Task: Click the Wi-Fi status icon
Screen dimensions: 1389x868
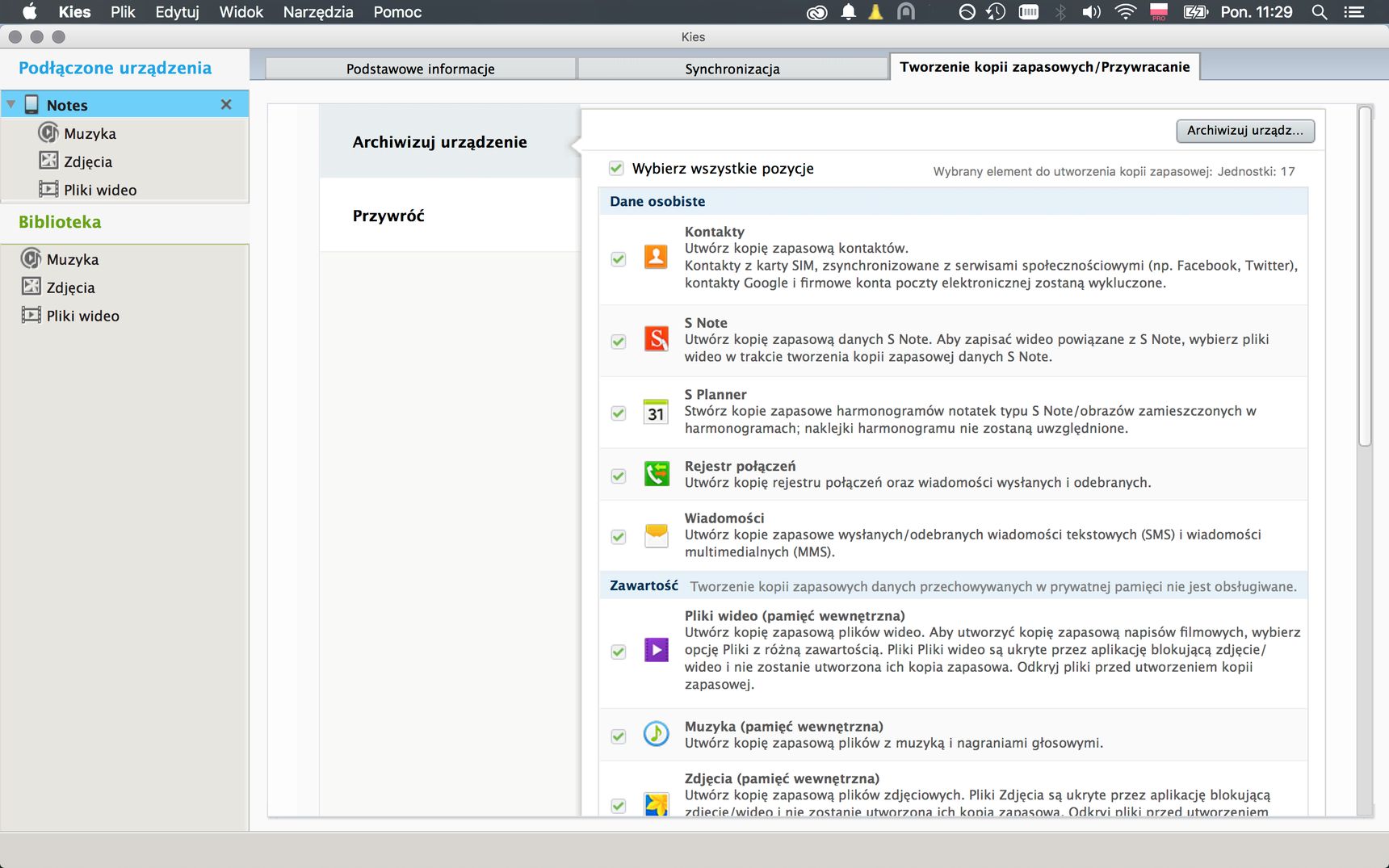Action: pyautogui.click(x=1125, y=12)
